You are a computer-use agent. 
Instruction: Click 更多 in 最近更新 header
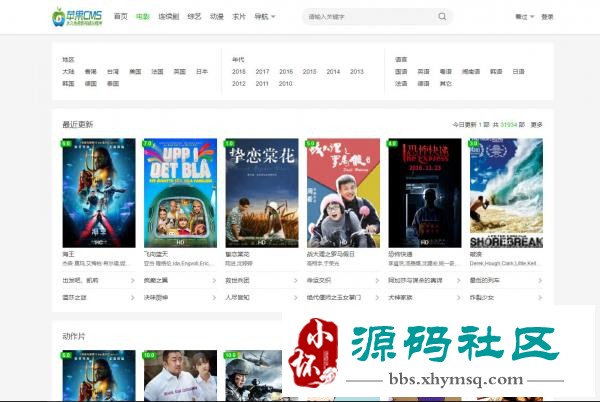pos(536,125)
